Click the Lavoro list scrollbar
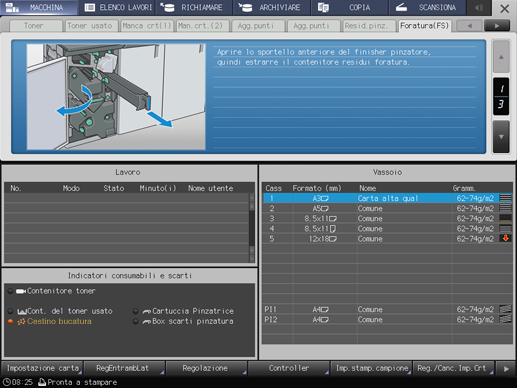 [x=252, y=228]
